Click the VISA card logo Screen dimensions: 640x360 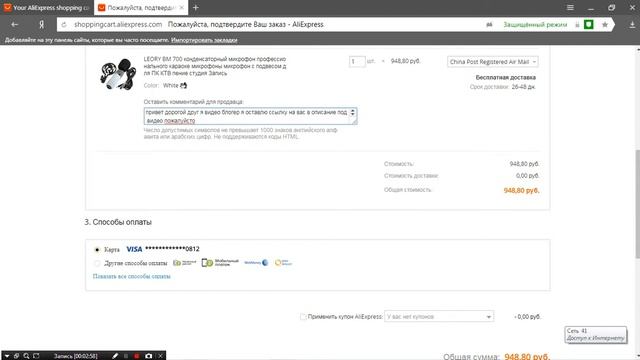(x=134, y=249)
